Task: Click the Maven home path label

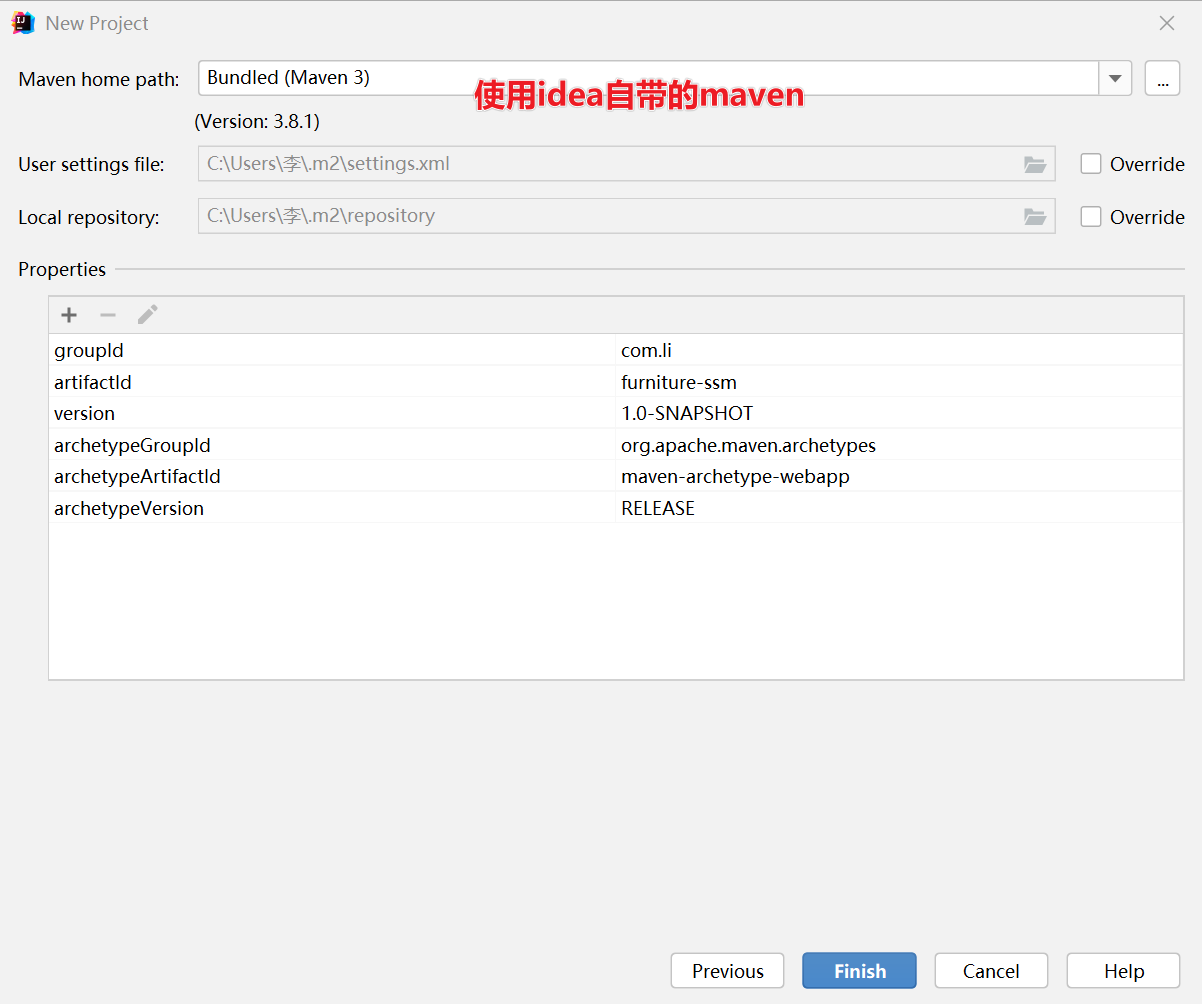Action: coord(99,79)
